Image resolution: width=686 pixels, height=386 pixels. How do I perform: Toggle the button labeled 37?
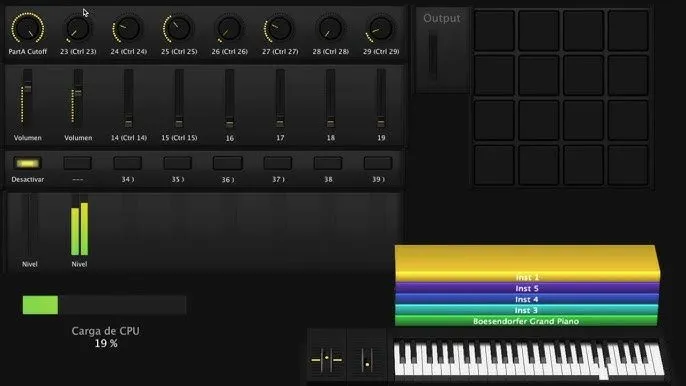pyautogui.click(x=278, y=163)
